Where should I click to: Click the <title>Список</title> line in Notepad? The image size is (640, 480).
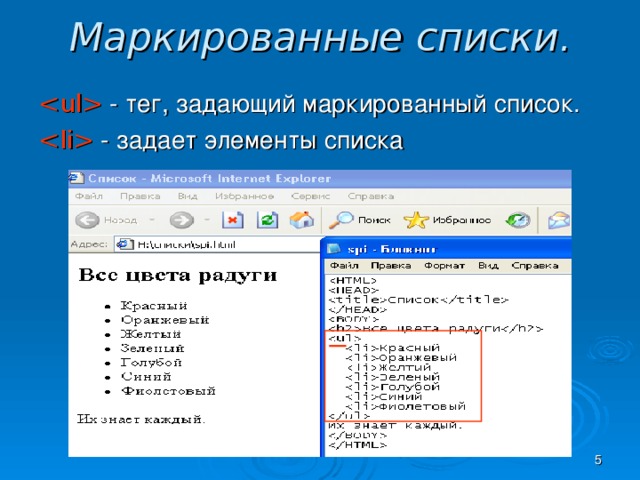tap(418, 300)
